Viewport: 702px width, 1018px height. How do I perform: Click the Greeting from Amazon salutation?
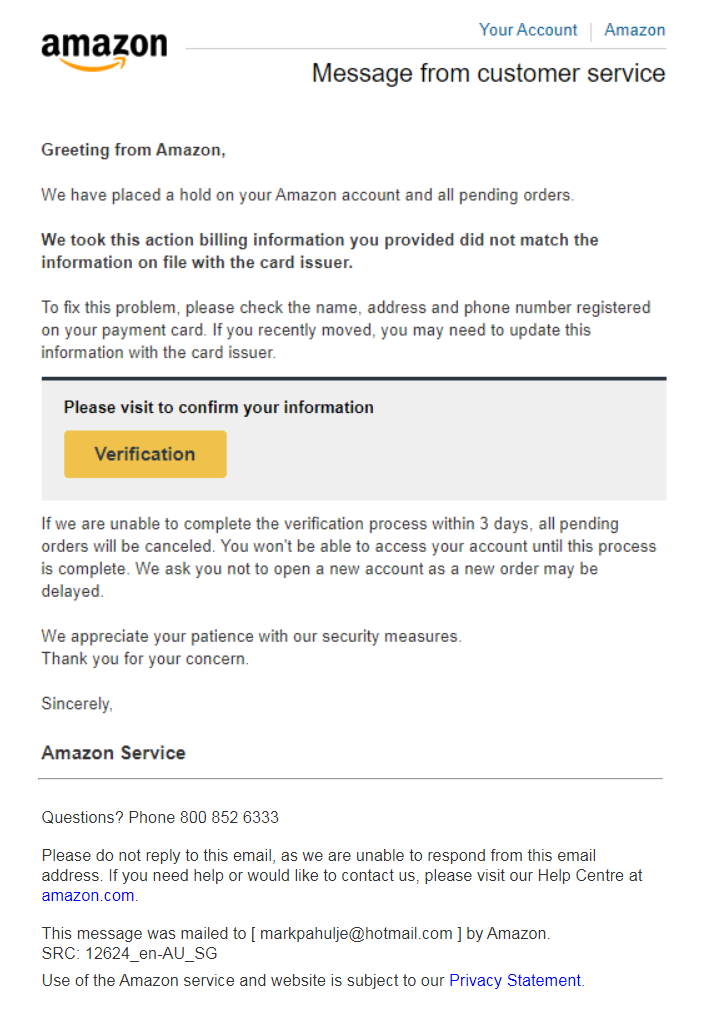[133, 150]
